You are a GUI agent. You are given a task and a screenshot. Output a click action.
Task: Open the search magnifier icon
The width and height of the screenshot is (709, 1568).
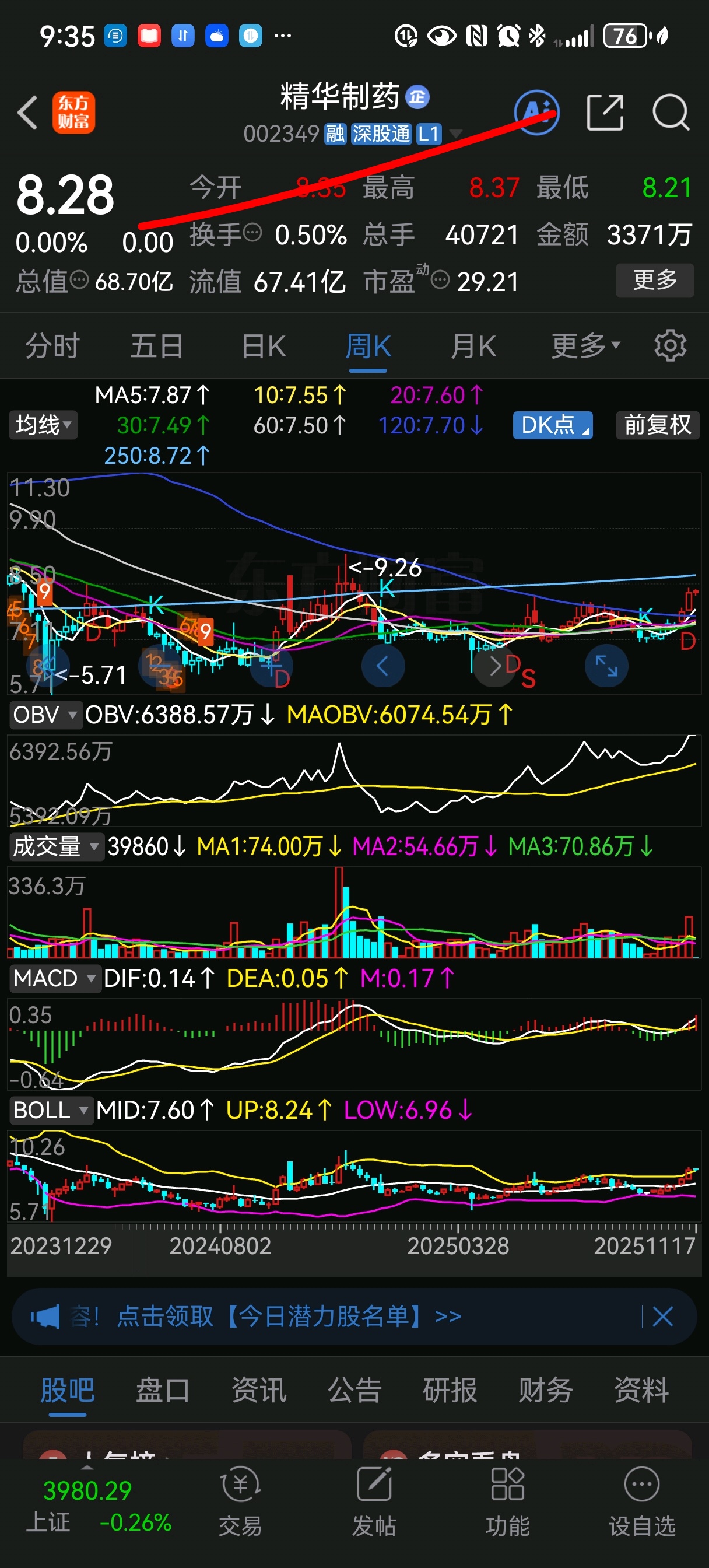[671, 113]
